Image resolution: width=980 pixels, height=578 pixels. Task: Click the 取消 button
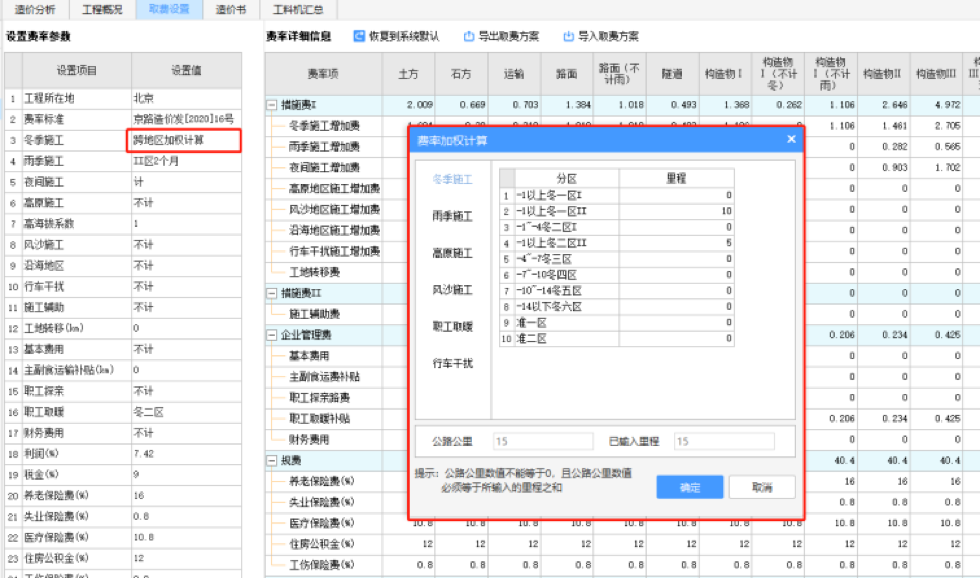pyautogui.click(x=762, y=487)
